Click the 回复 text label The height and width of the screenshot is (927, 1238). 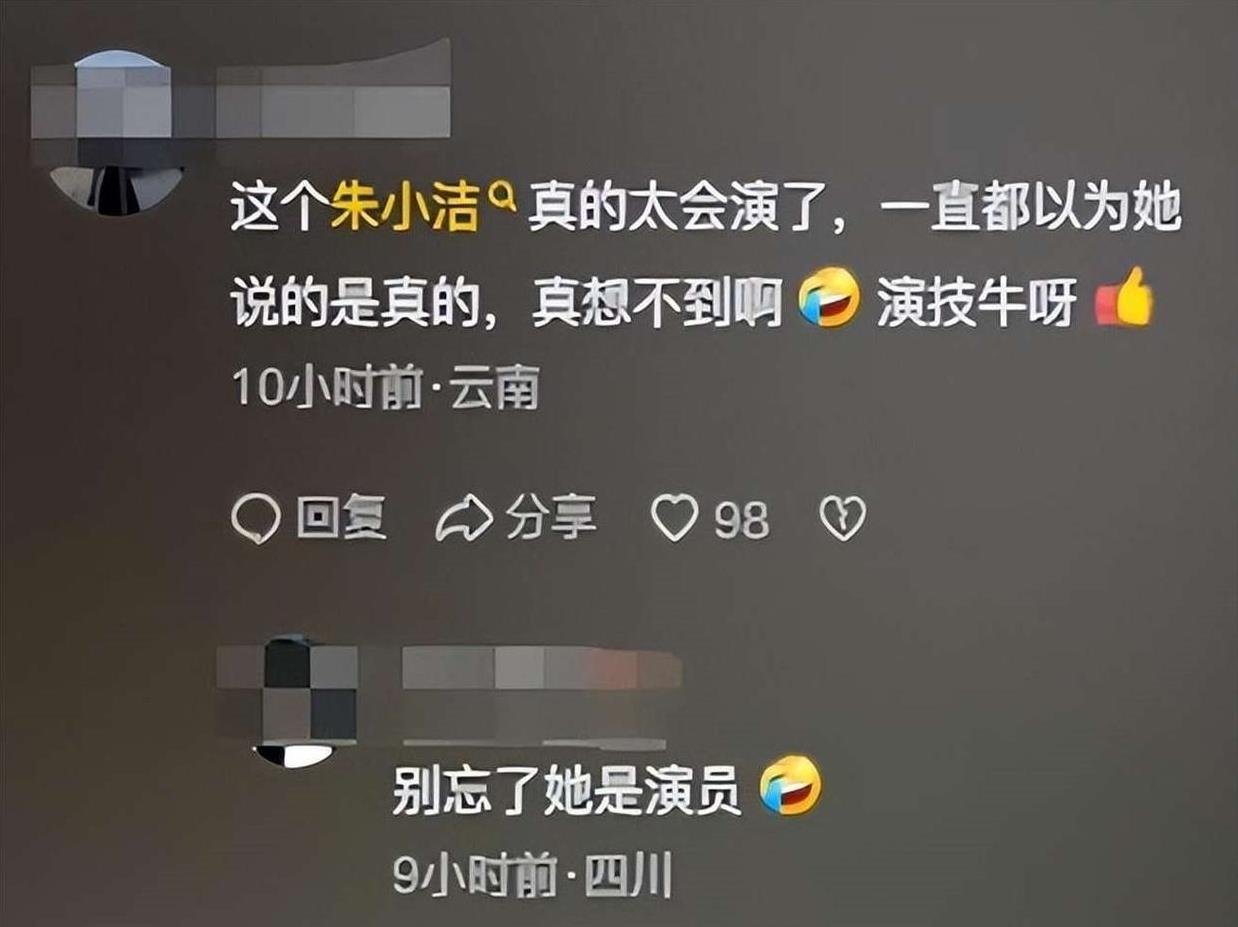click(x=340, y=519)
